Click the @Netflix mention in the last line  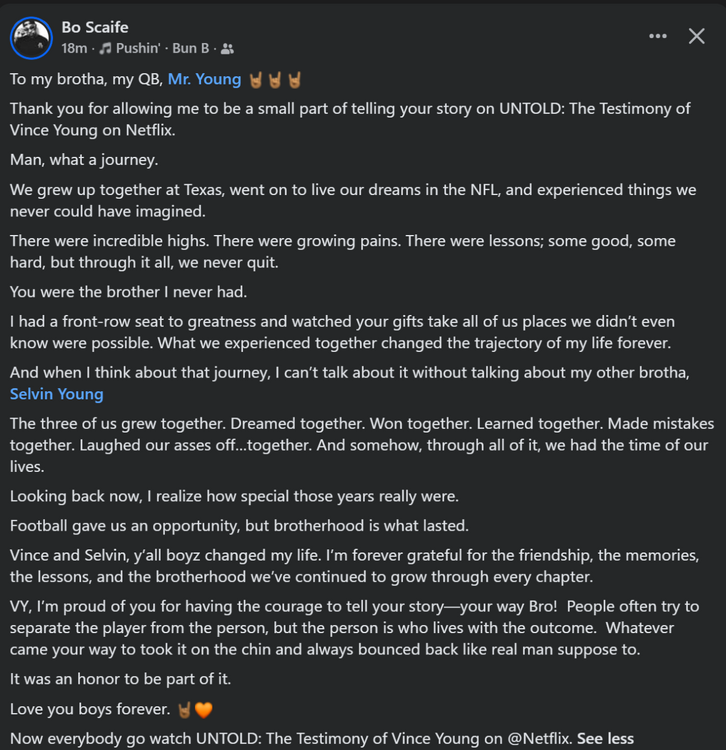(x=539, y=739)
